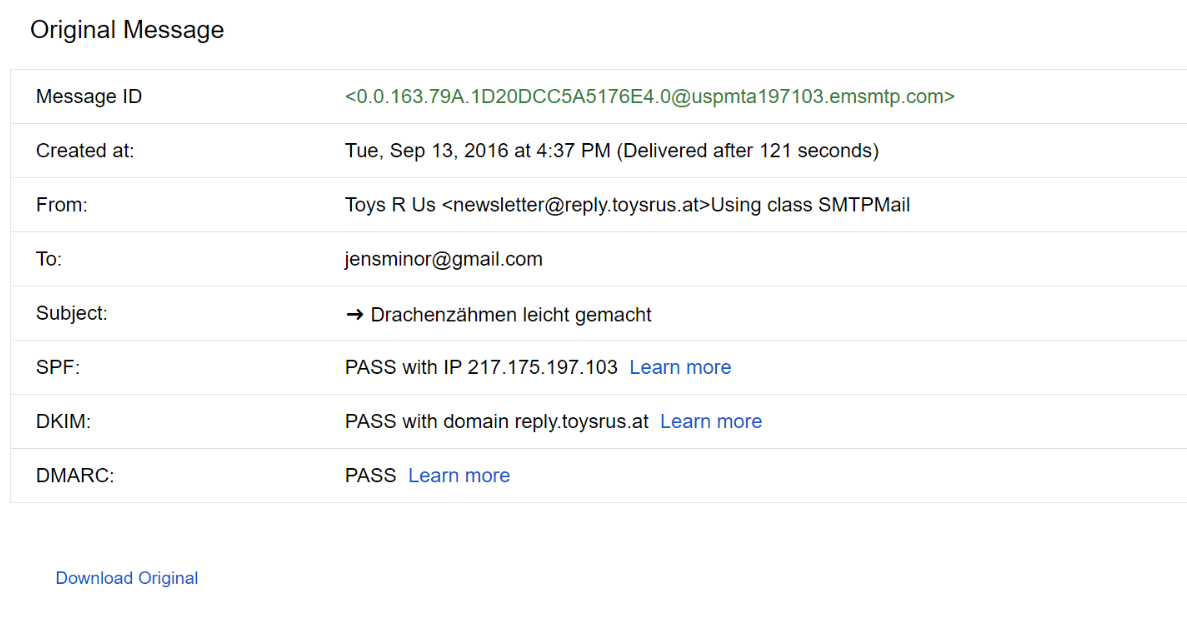Click the DMARC PASS result text
1187x635 pixels.
coord(370,475)
